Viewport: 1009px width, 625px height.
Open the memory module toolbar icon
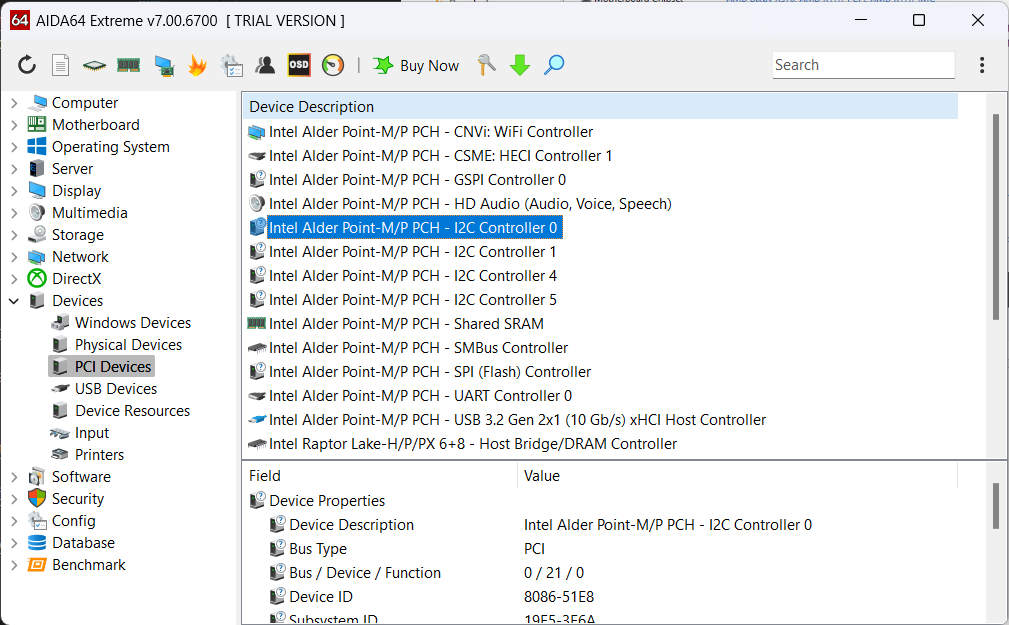click(x=129, y=65)
